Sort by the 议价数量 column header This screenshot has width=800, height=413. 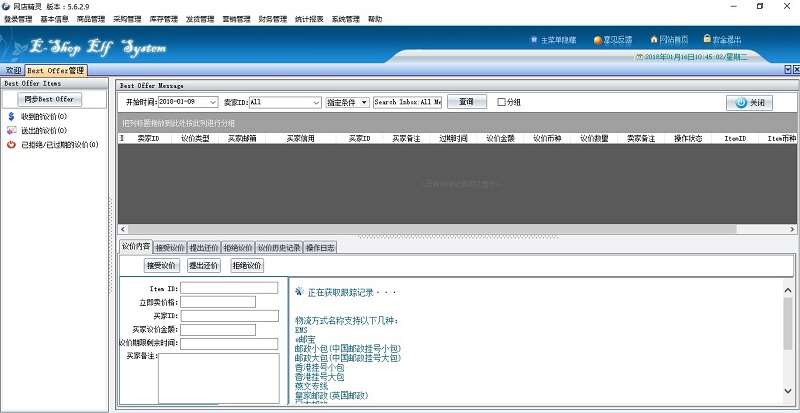[x=594, y=138]
